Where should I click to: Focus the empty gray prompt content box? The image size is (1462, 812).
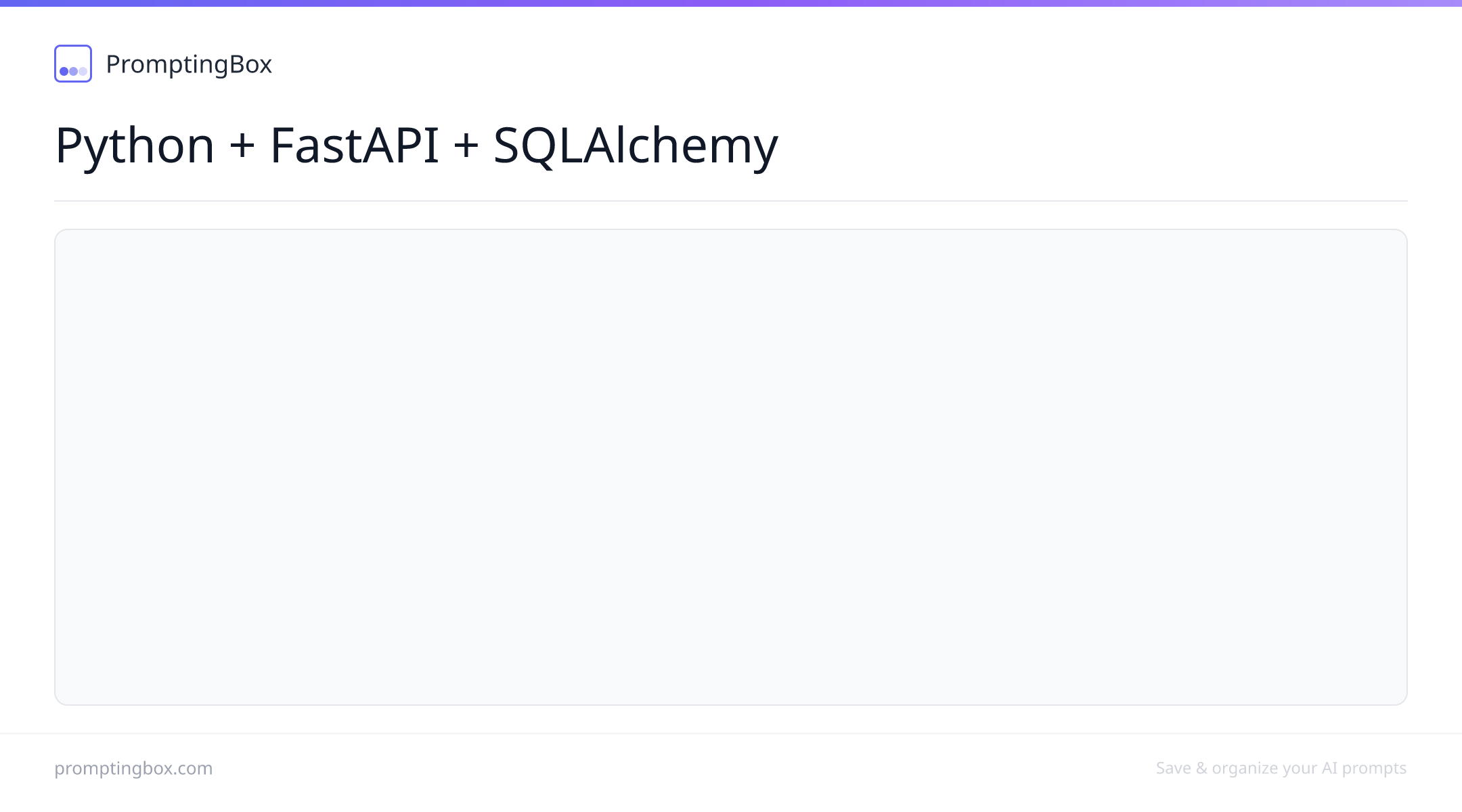[x=731, y=467]
